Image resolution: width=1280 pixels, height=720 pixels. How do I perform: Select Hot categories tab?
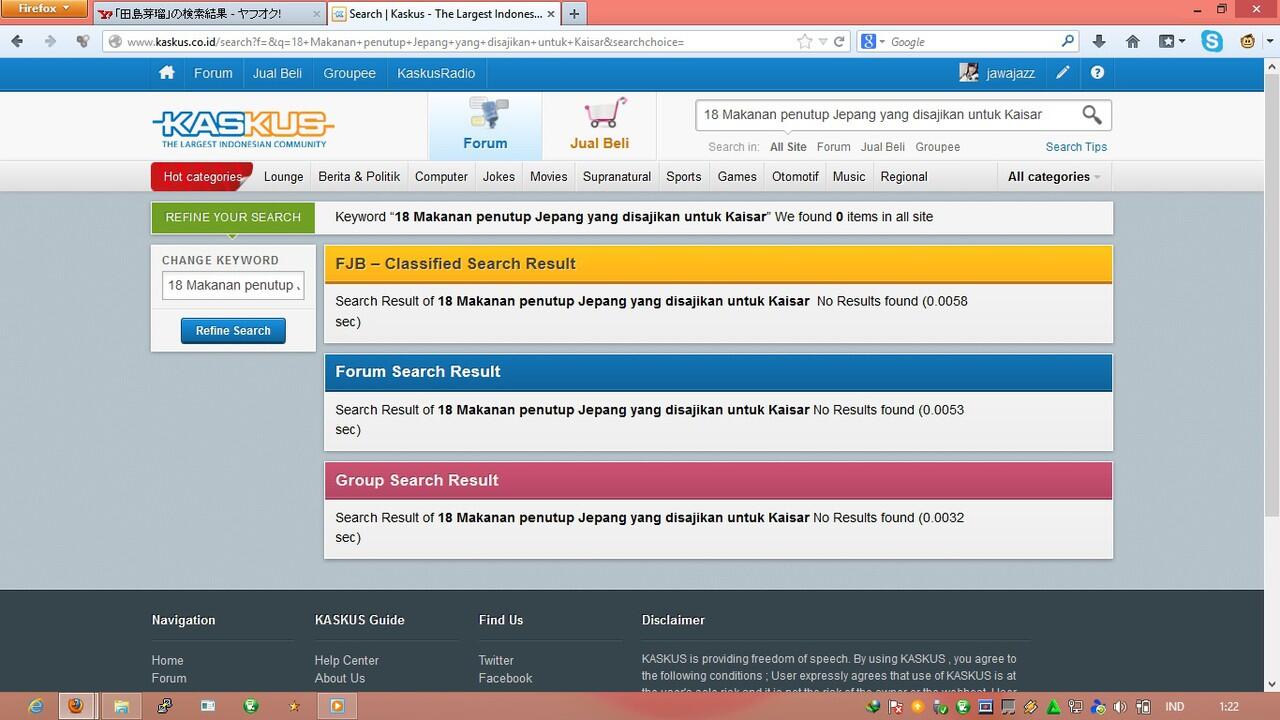(202, 177)
